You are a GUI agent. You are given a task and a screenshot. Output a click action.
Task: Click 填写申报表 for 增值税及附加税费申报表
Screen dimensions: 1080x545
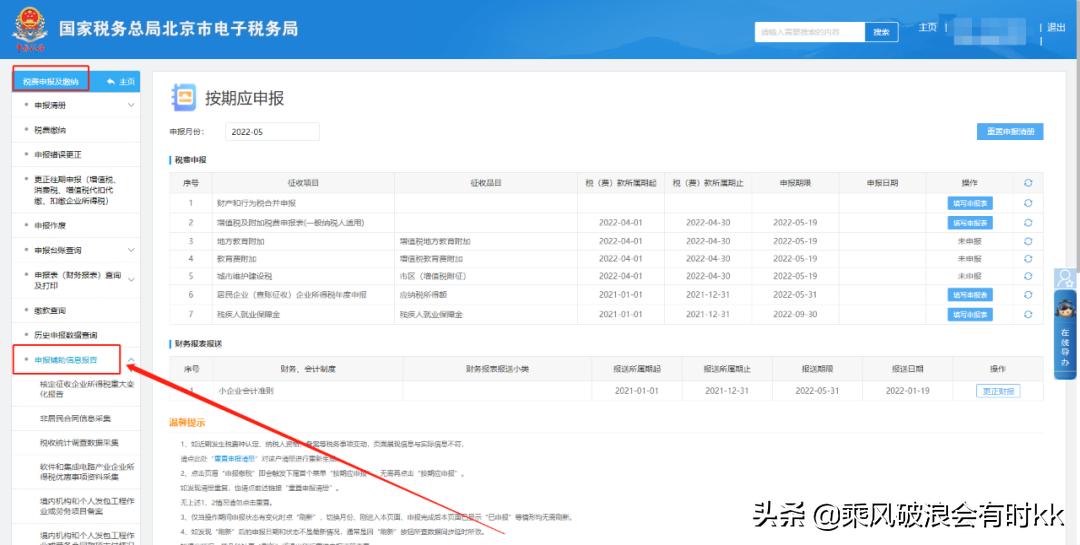(x=970, y=223)
